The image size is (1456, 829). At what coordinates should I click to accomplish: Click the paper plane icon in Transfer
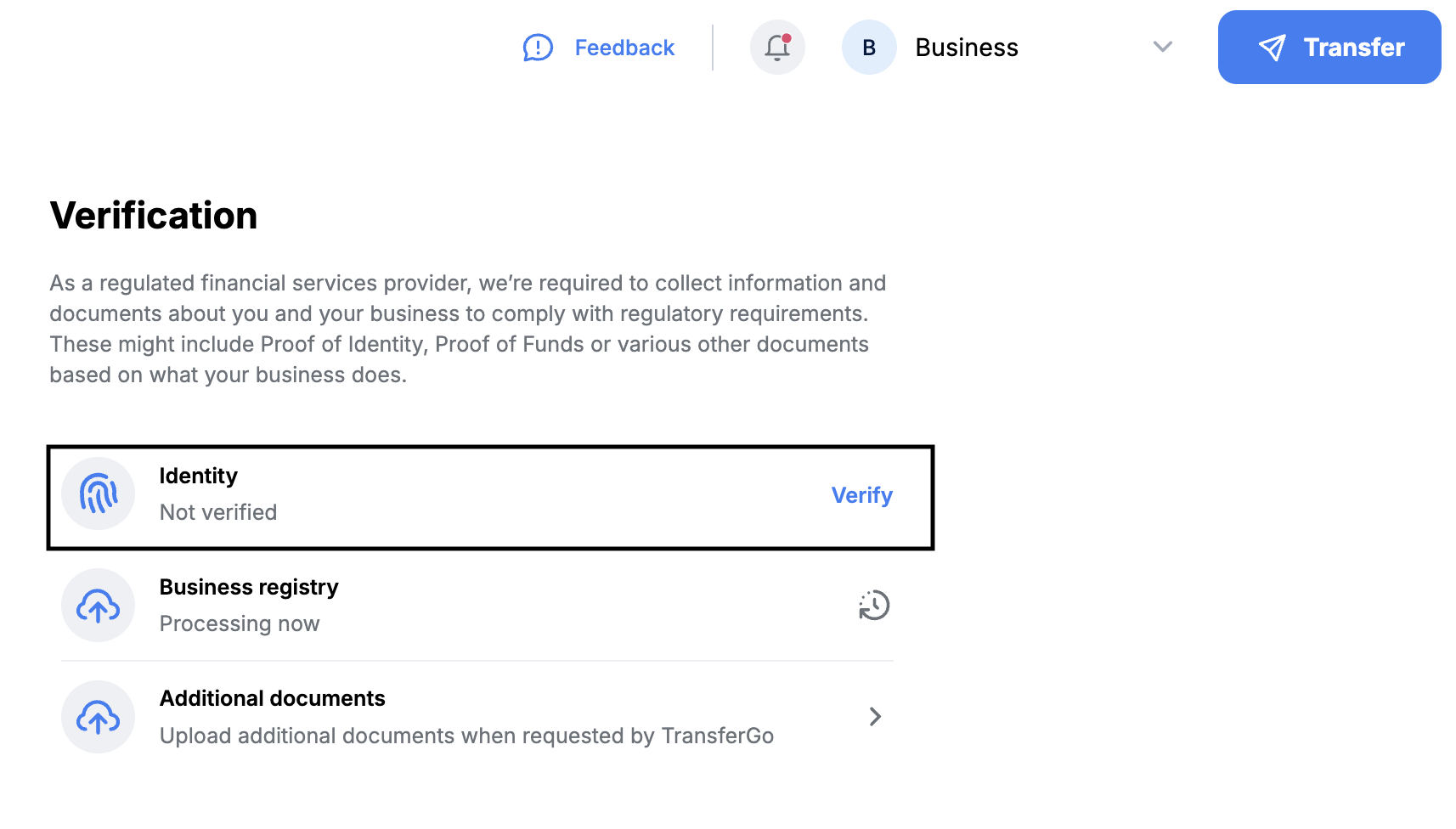tap(1272, 48)
